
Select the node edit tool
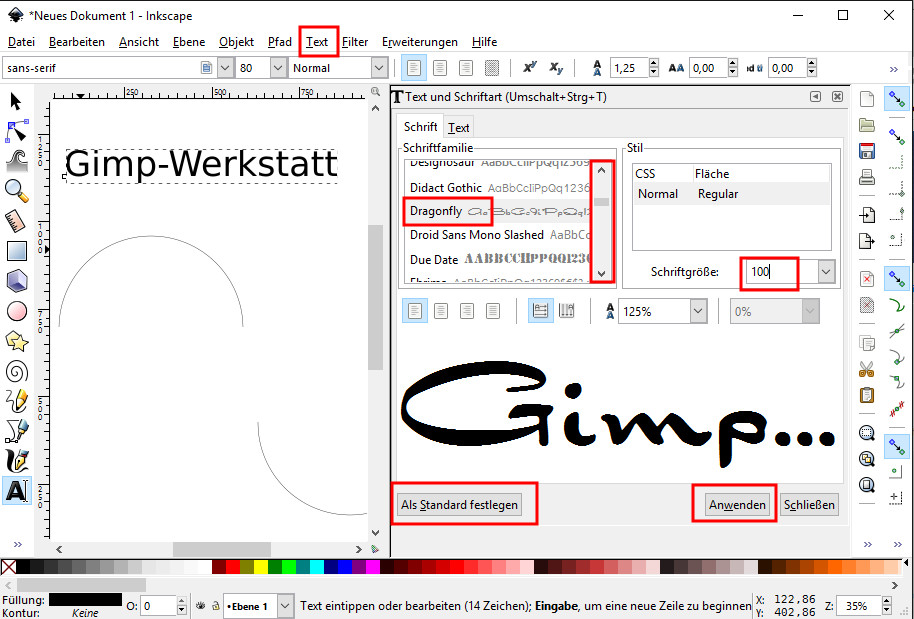[16, 131]
